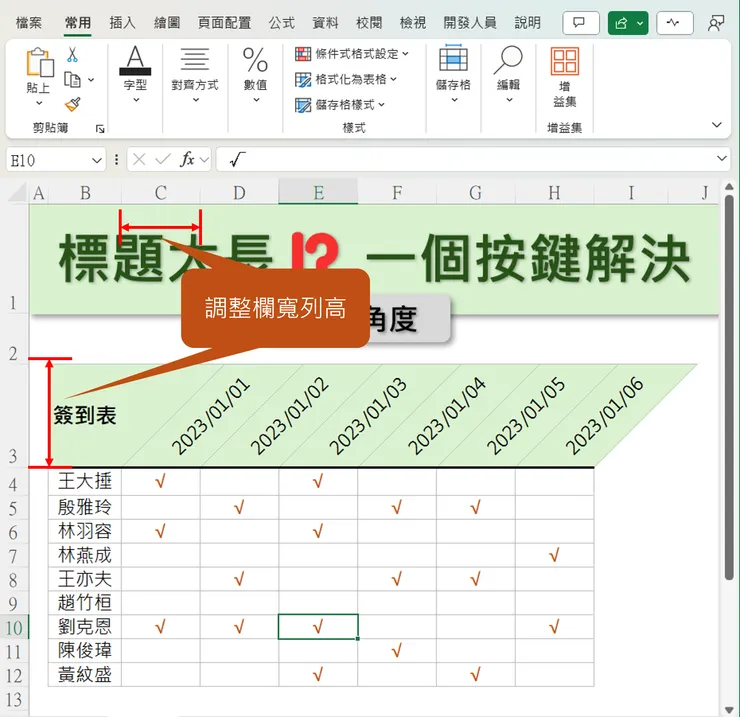Screen dimensions: 740x717
Task: Switch to the 校閱 Review tab
Action: point(369,23)
